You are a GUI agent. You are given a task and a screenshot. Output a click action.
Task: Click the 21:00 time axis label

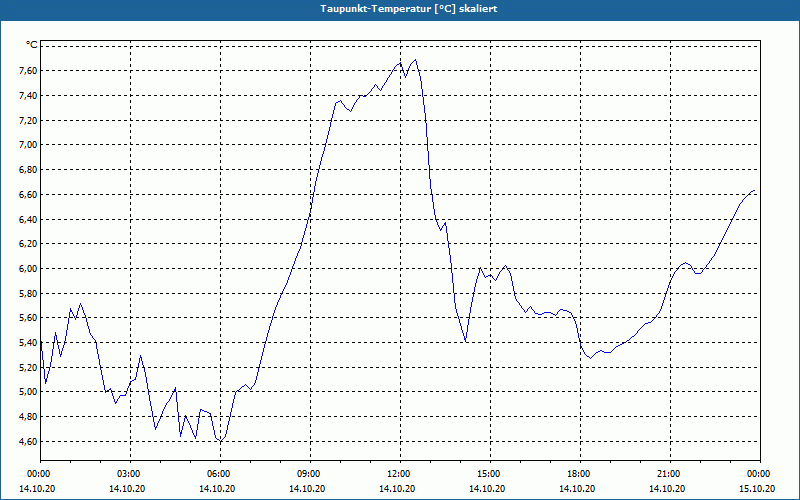point(670,474)
